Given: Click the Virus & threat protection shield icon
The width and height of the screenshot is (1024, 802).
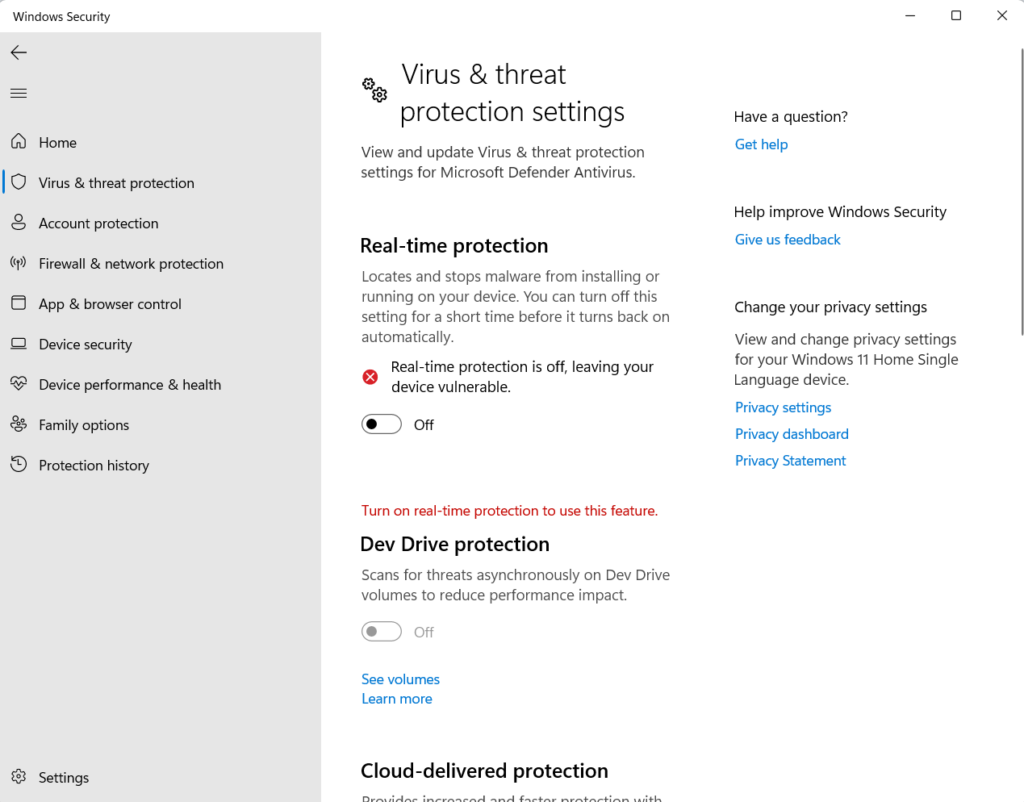Looking at the screenshot, I should coord(18,182).
